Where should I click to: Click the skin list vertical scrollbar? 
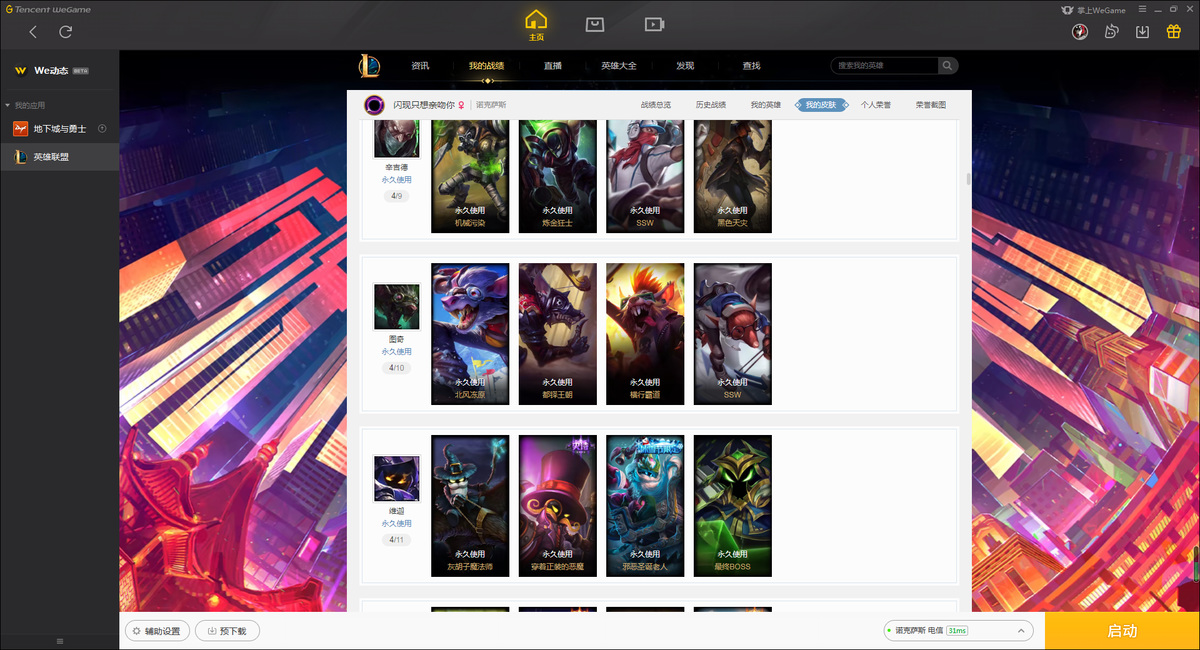click(x=968, y=179)
